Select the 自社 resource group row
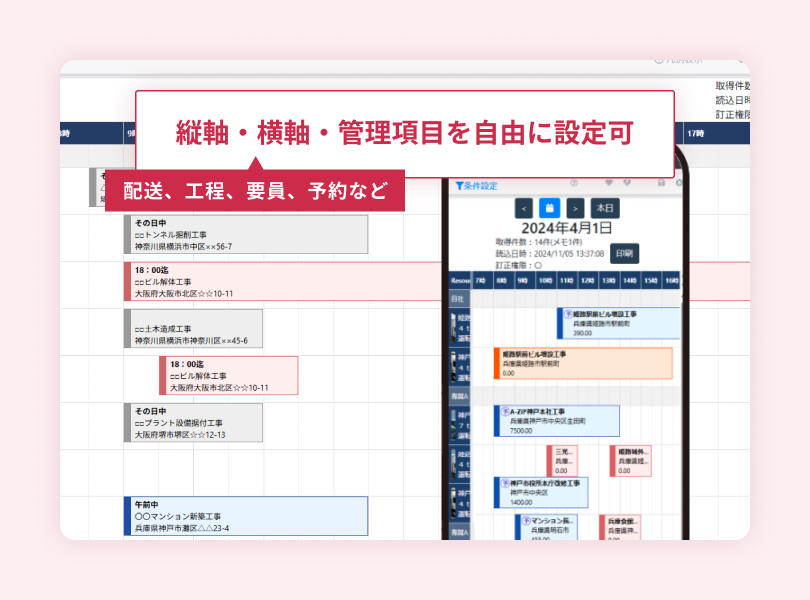This screenshot has width=810, height=600. 457,299
